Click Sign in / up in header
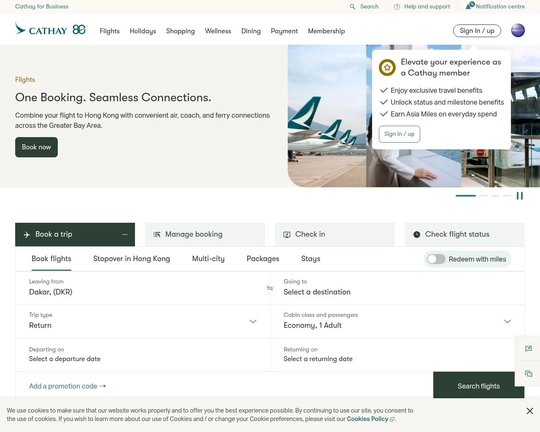This screenshot has height=432, width=540. 477,31
